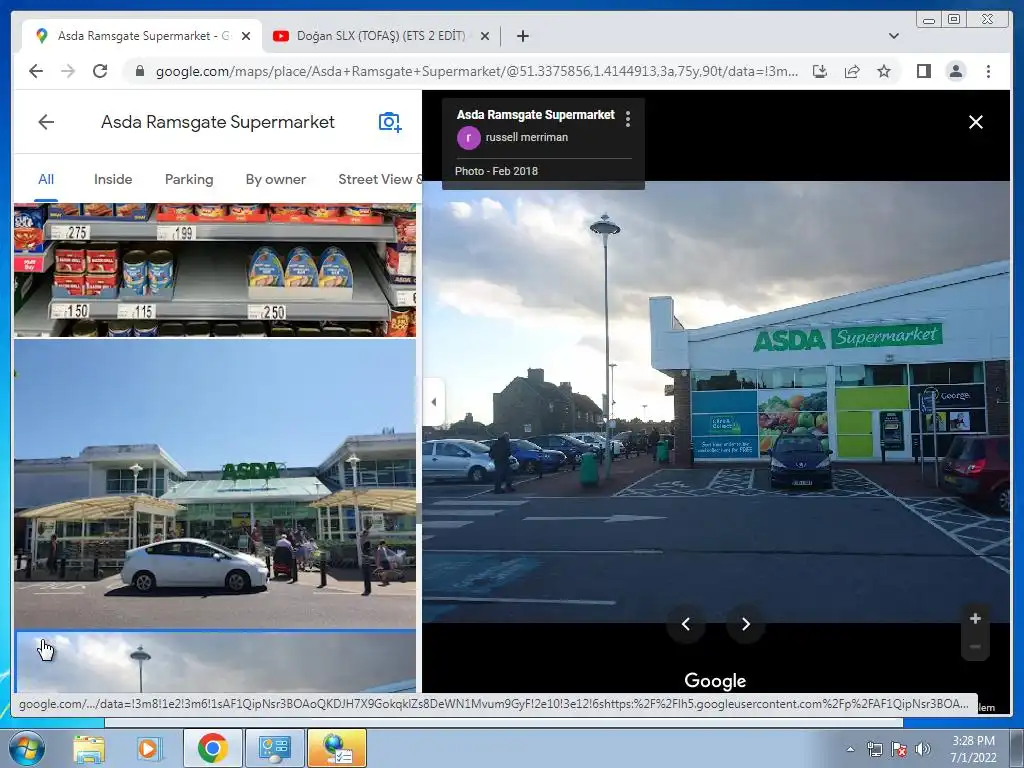Add a photo with the camera icon

coord(390,122)
